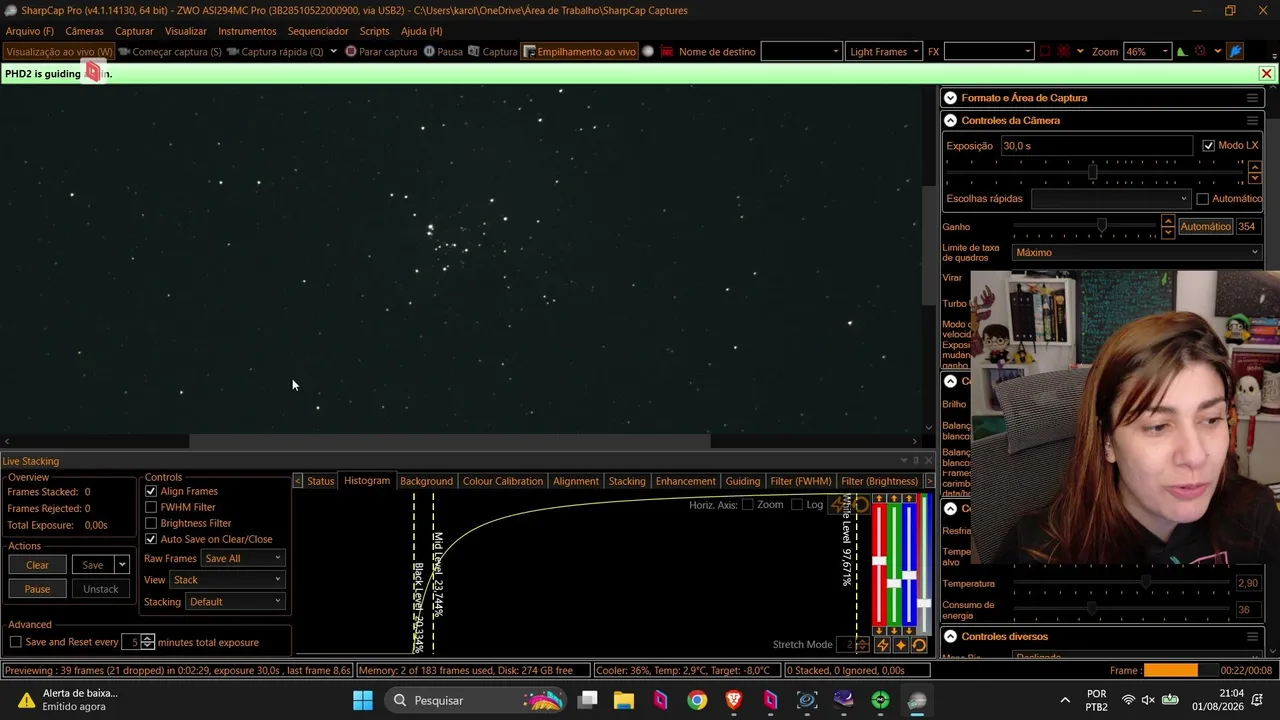Click the four-point star colour balance icon
Screen dimensions: 1280x720
click(901, 645)
